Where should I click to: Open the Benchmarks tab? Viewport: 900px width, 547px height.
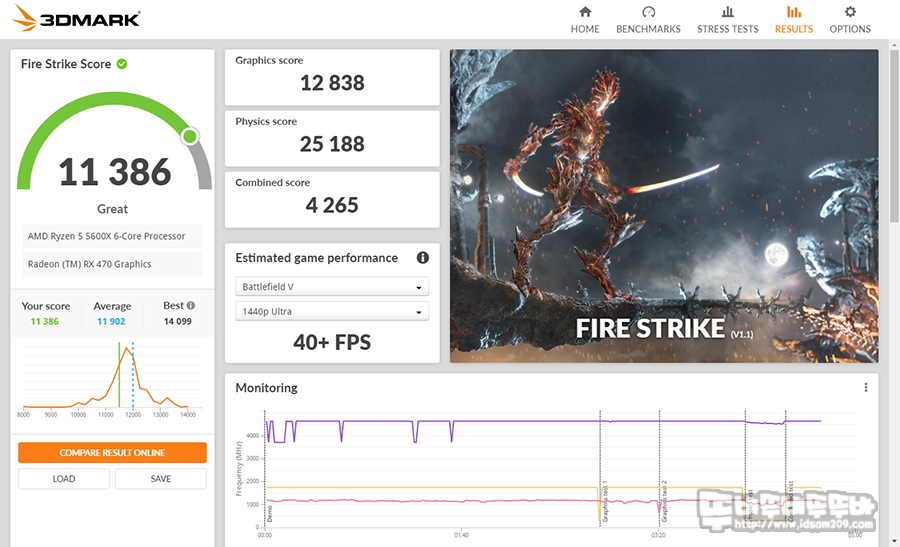648,20
